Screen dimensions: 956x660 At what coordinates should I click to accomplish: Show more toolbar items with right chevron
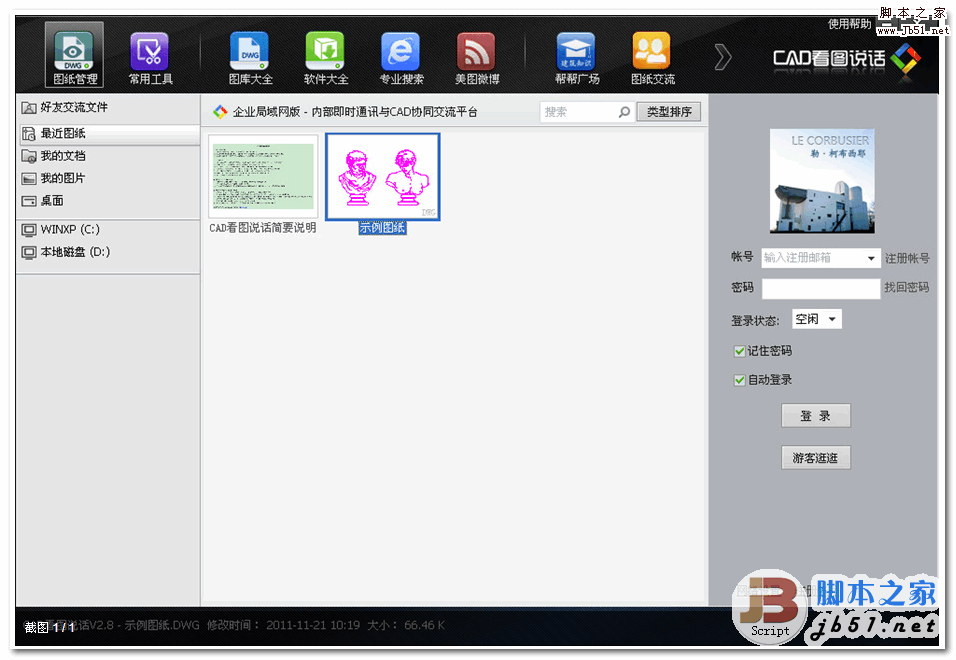pos(722,57)
